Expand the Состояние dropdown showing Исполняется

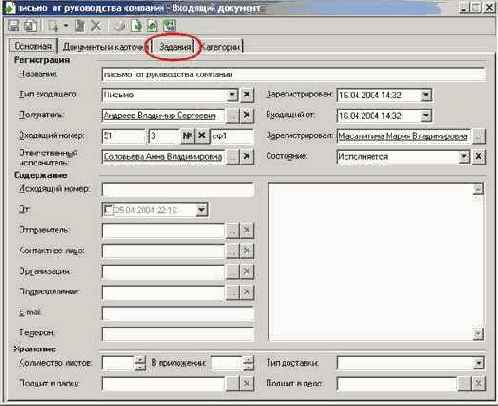point(464,156)
